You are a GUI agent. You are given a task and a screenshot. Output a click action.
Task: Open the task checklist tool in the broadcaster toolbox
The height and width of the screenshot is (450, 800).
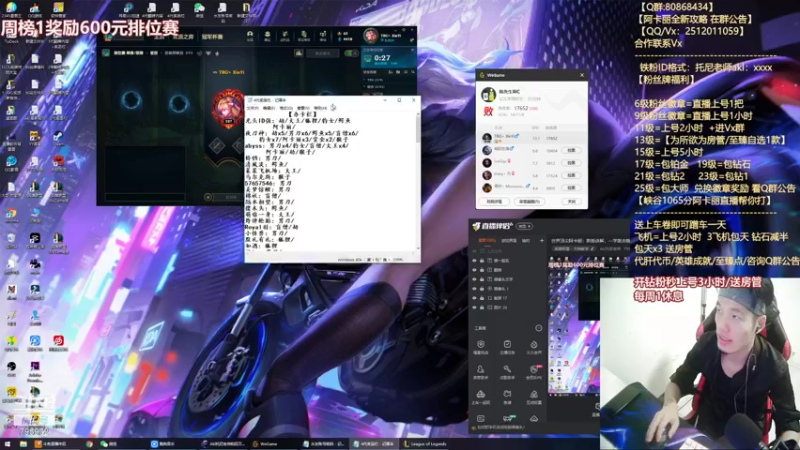point(507,344)
